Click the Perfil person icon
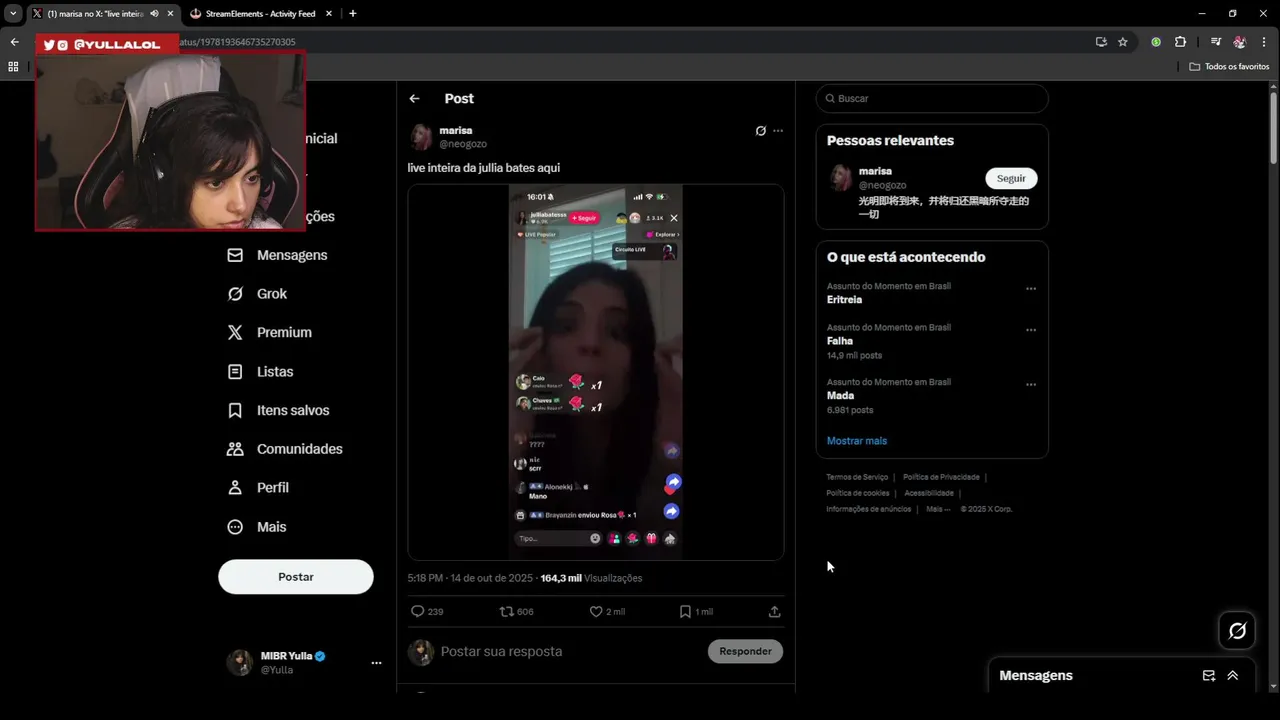 pos(235,488)
